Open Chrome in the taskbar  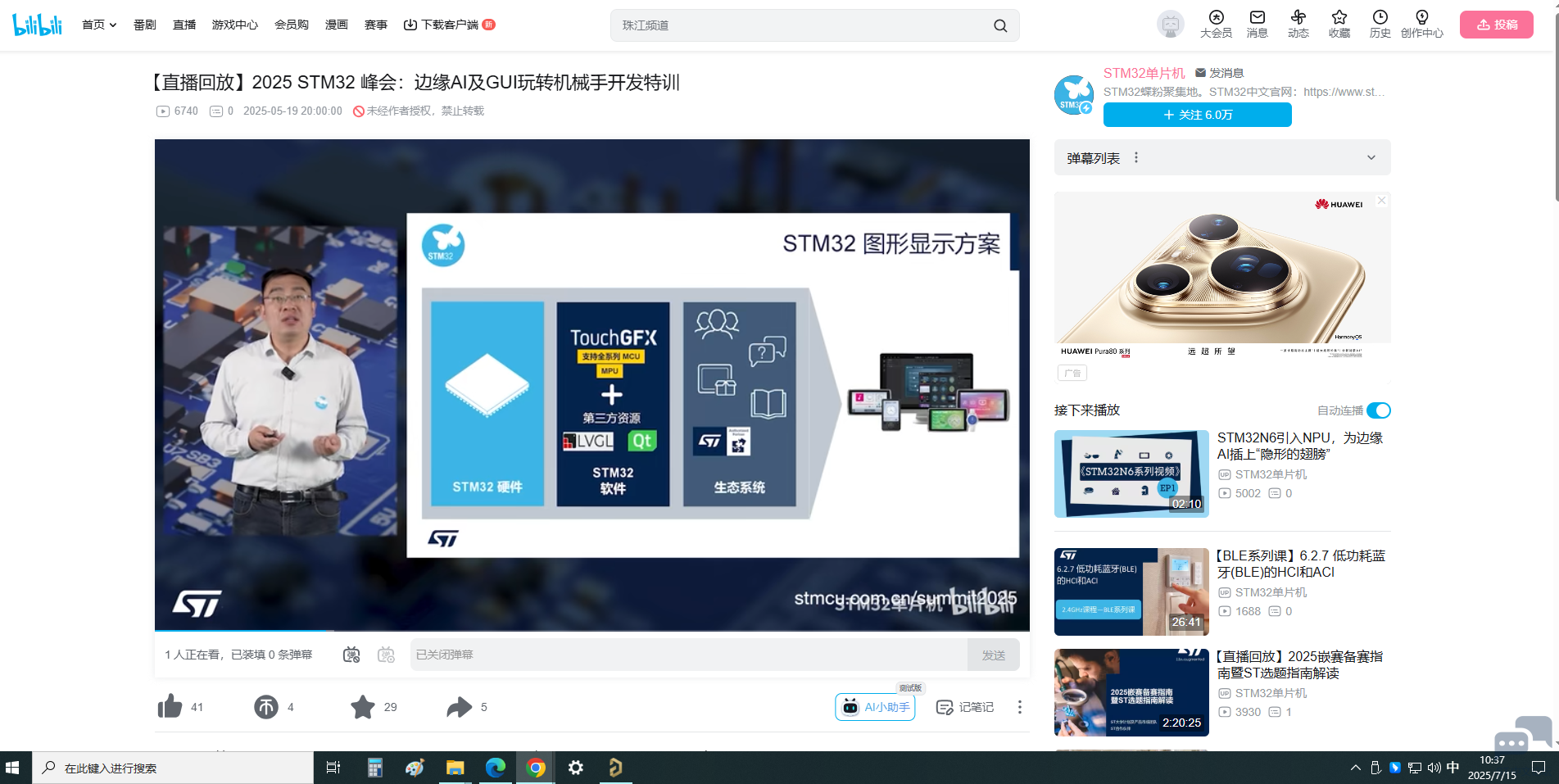536,768
